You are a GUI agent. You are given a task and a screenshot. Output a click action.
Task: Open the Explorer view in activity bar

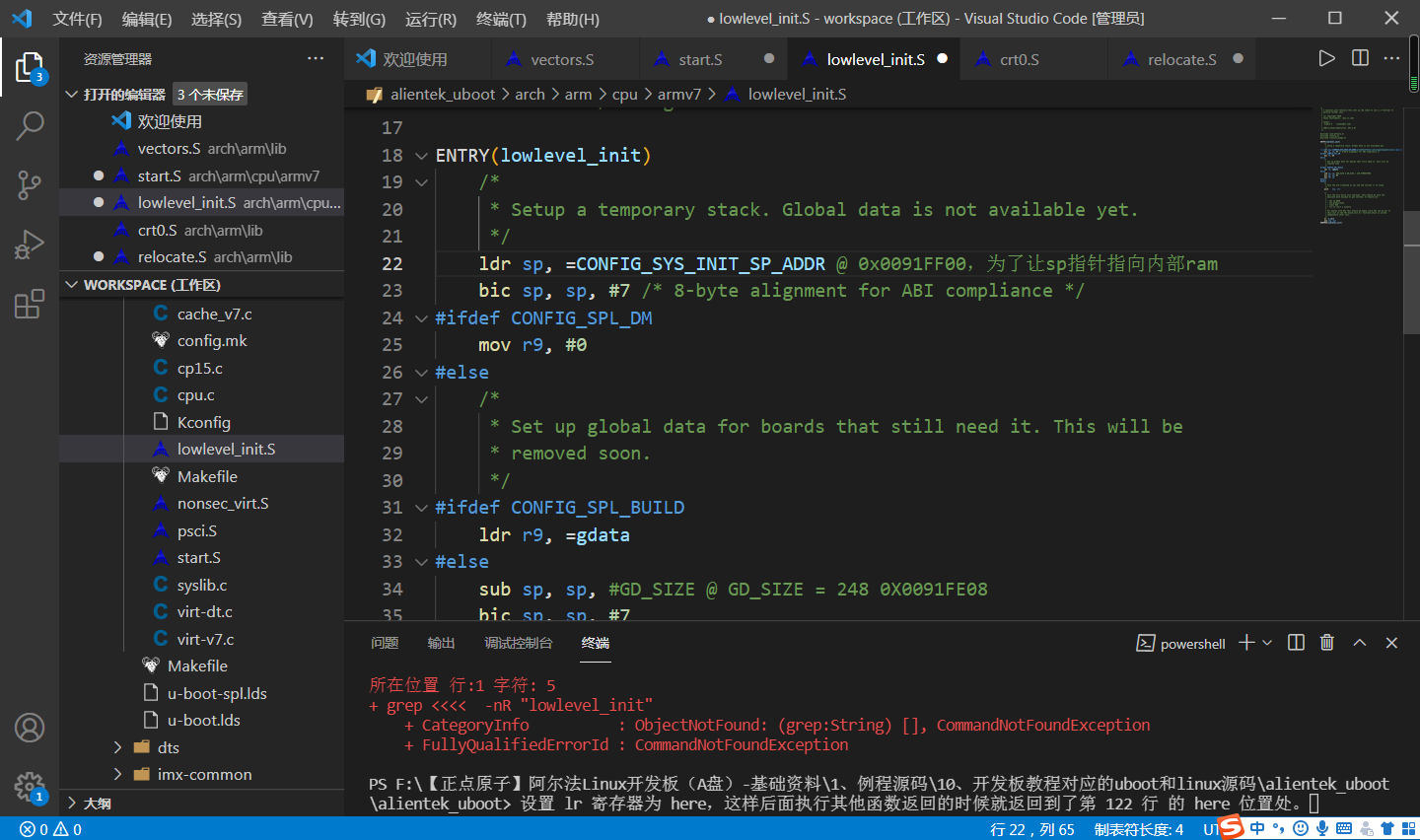[x=30, y=67]
